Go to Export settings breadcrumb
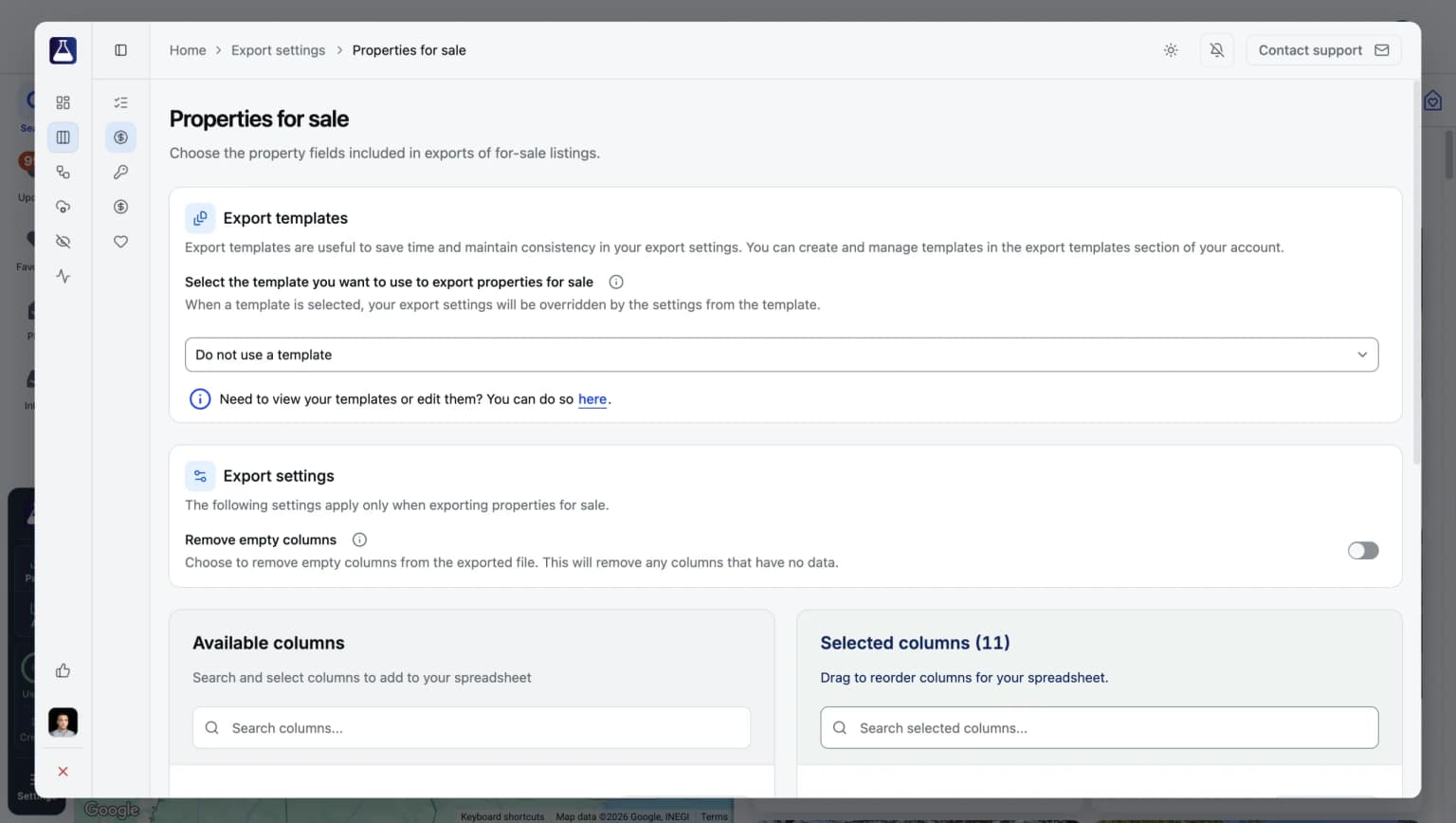The height and width of the screenshot is (823, 1456). [278, 50]
